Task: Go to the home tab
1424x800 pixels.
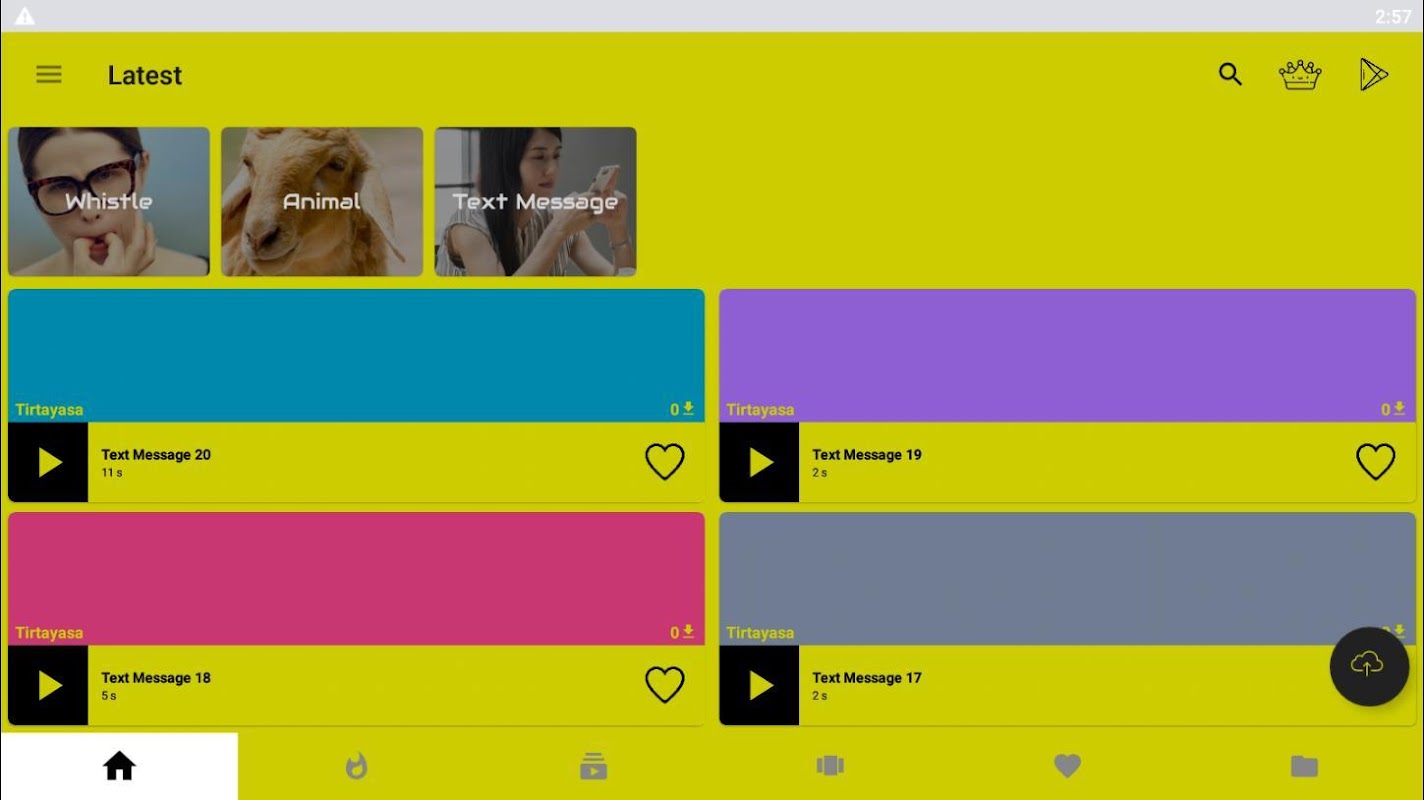Action: tap(119, 767)
